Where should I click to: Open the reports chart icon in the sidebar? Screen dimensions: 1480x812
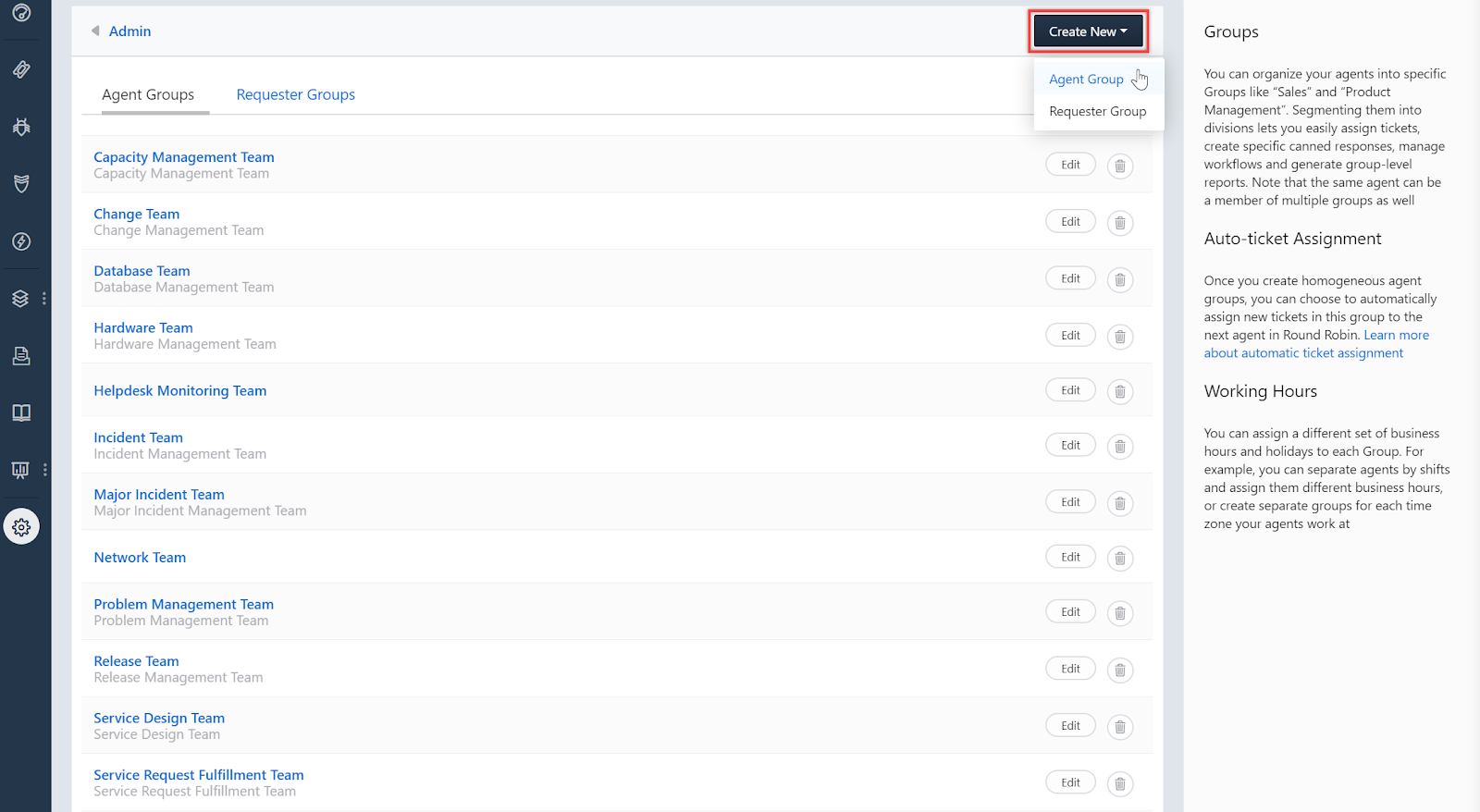click(20, 470)
